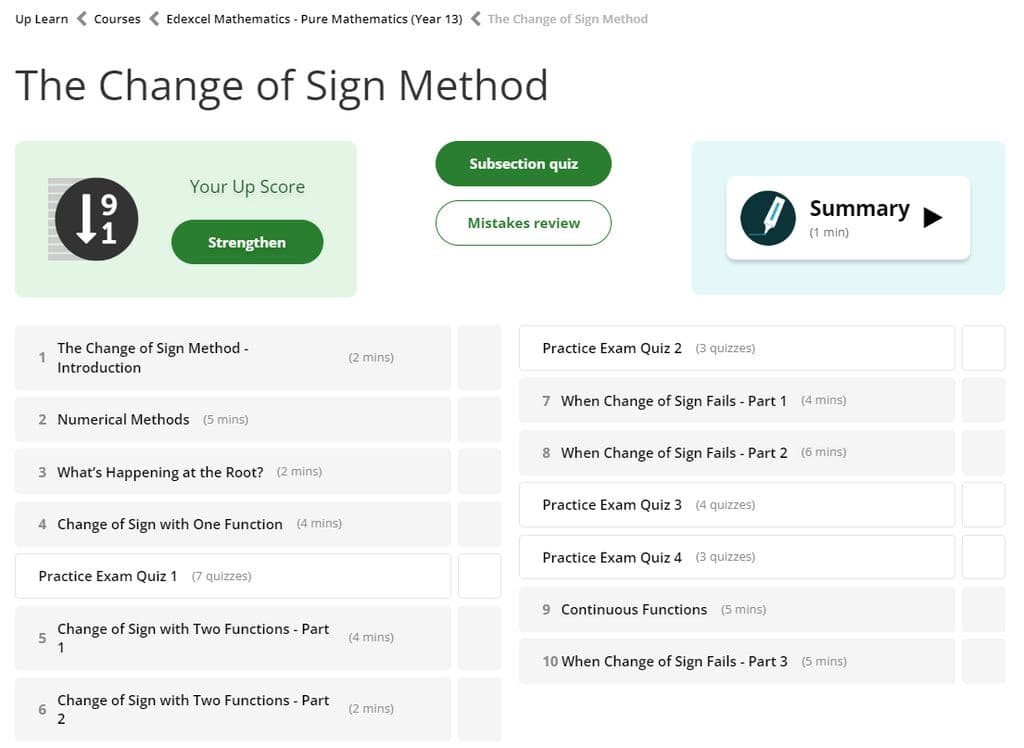
Task: Click the chevron before The Change of Sign Method breadcrumb
Action: [x=478, y=18]
